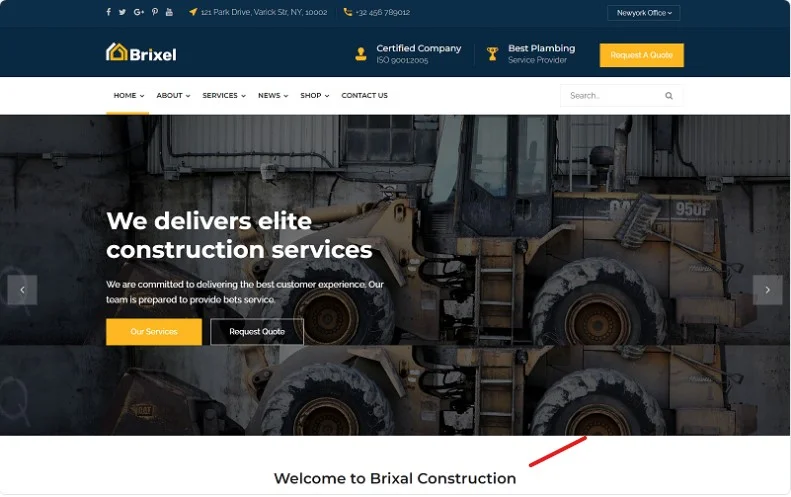Click the Request A Quote header button

[x=642, y=55]
